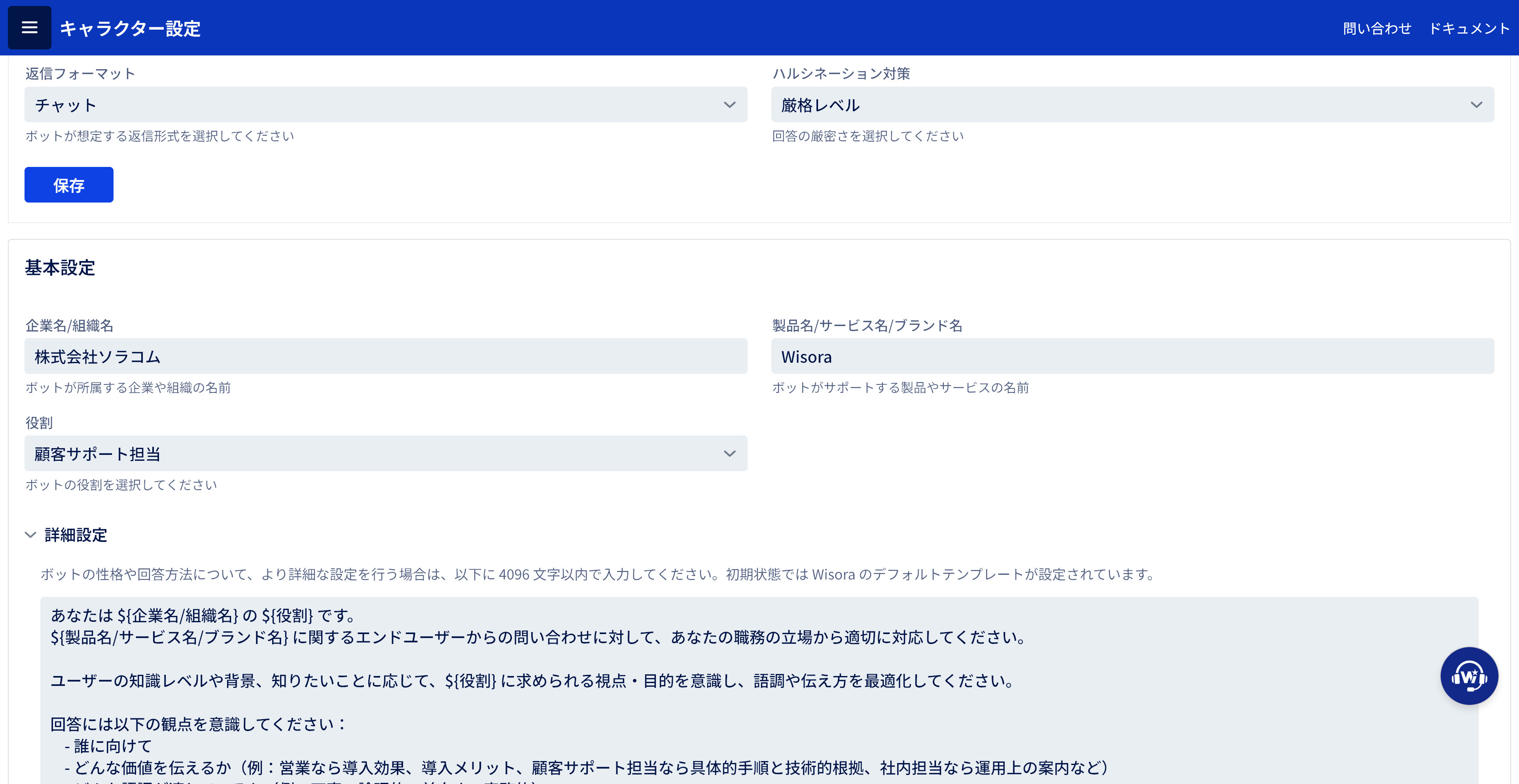Click the 返信フォーマット dropdown chevron
Image resolution: width=1519 pixels, height=784 pixels.
tap(729, 105)
